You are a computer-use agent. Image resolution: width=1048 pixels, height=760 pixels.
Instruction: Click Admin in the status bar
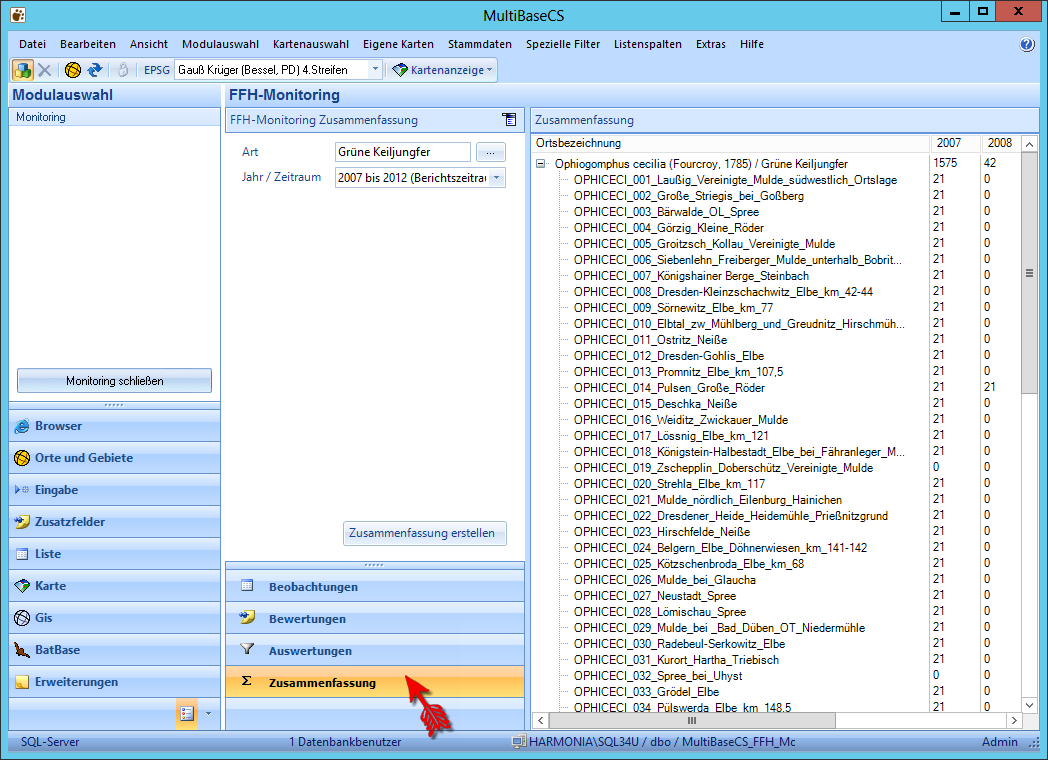[x=1000, y=742]
